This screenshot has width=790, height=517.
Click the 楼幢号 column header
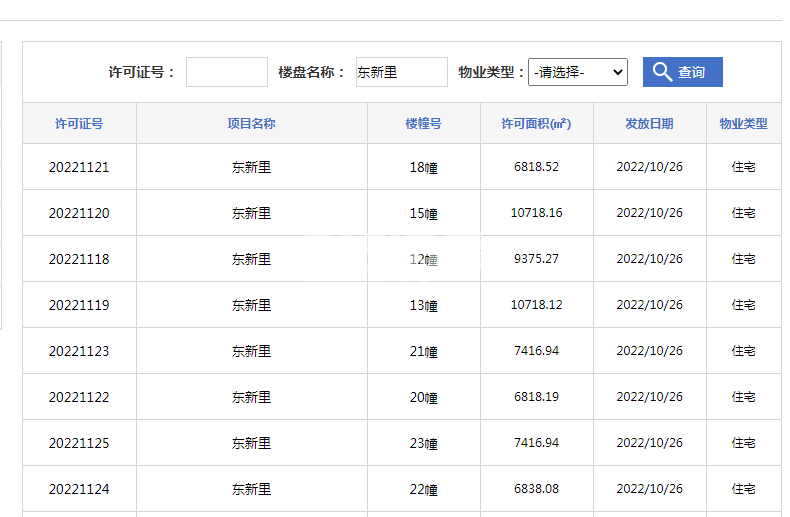pos(423,123)
